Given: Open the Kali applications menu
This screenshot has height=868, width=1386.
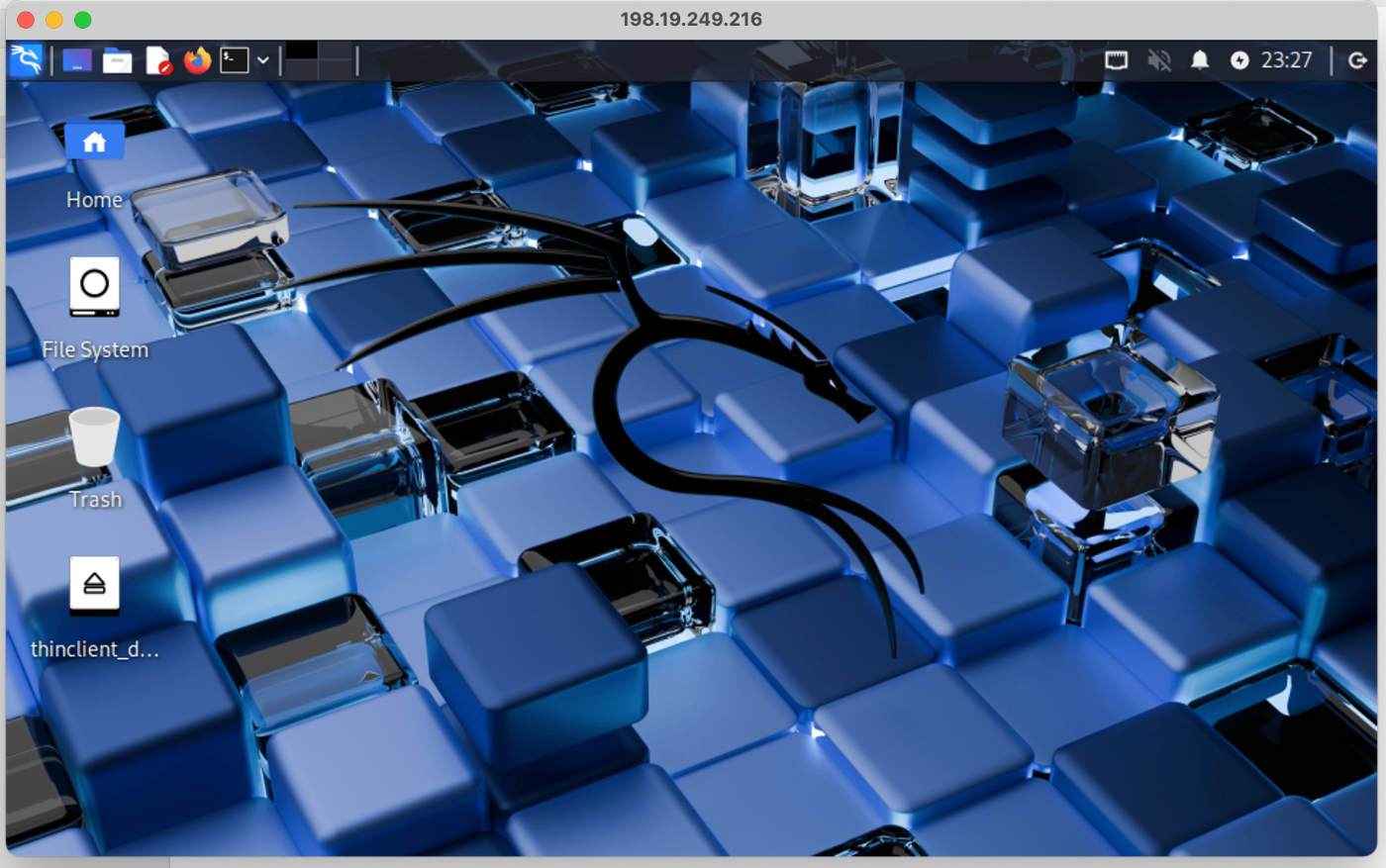Looking at the screenshot, I should [27, 60].
